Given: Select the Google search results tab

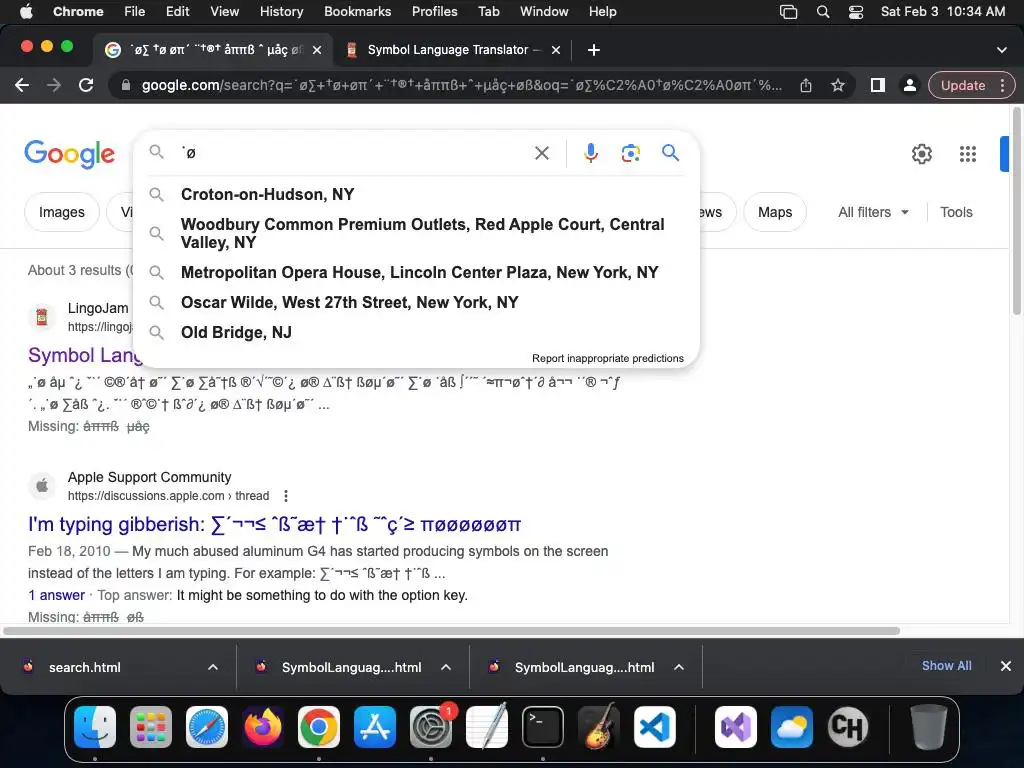Looking at the screenshot, I should (213, 50).
